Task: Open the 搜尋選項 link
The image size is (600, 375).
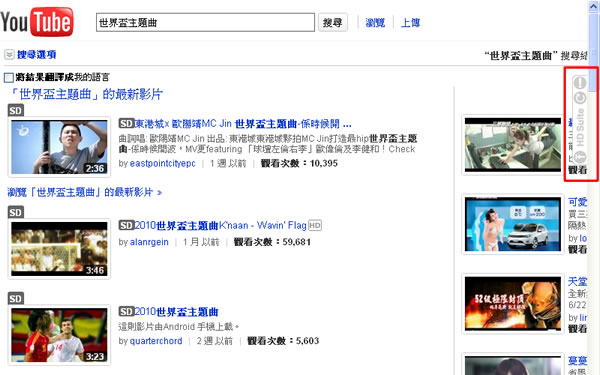Action: pyautogui.click(x=36, y=54)
